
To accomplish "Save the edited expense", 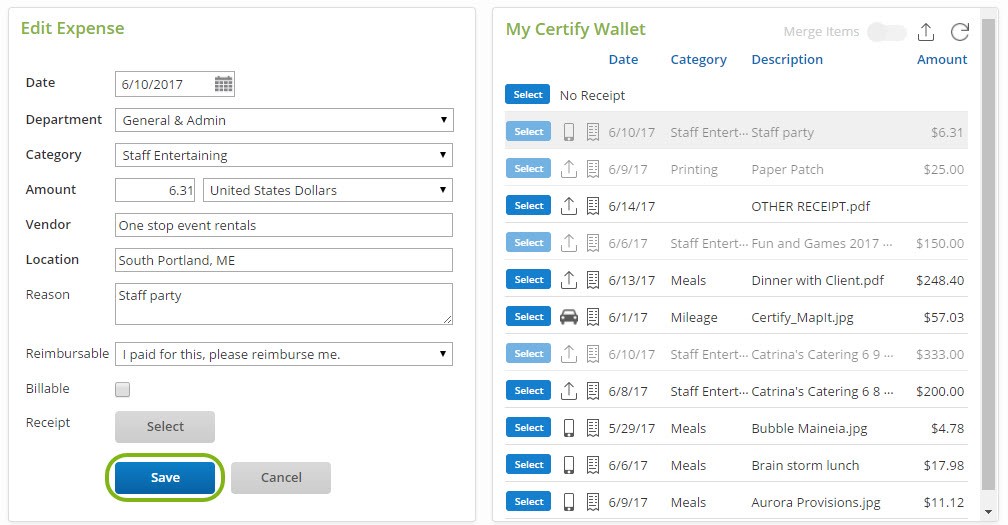I will coord(165,478).
